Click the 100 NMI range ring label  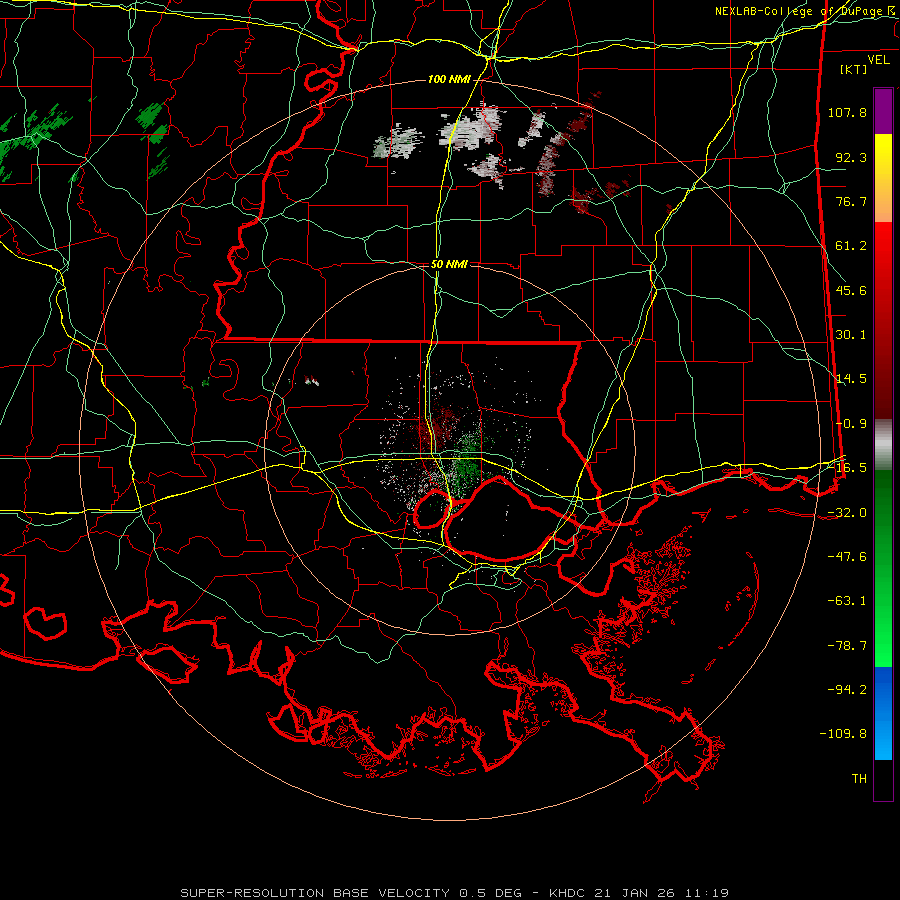[449, 79]
